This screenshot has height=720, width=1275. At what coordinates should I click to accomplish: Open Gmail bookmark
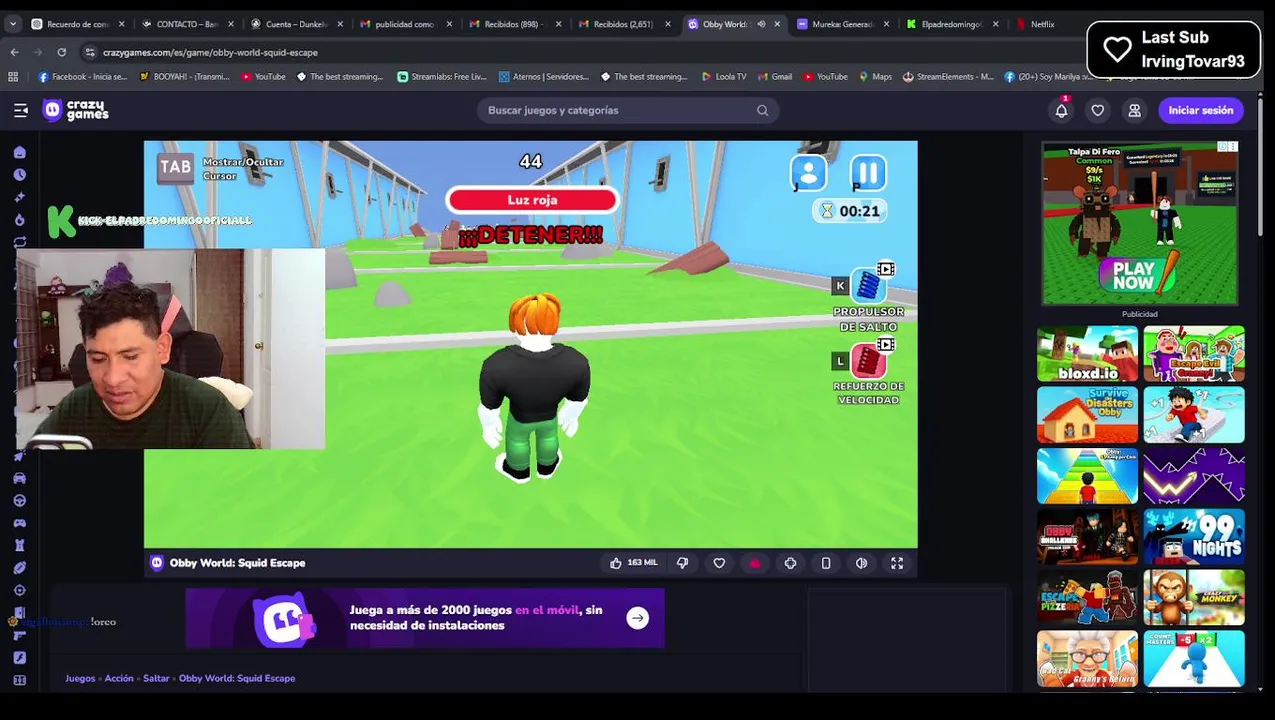(775, 76)
